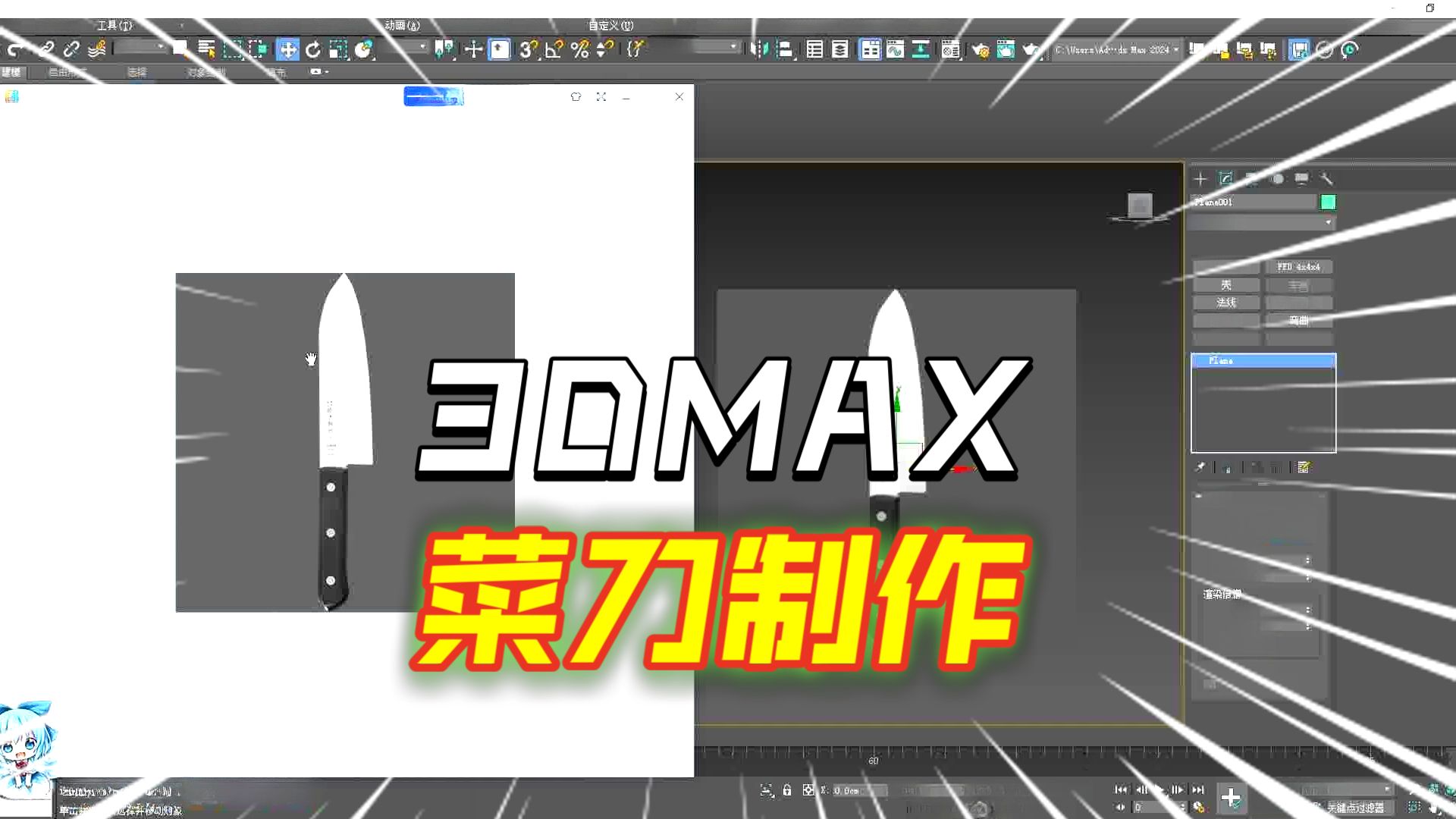Open Tools menu (工具)
The height and width of the screenshot is (819, 1456).
point(115,26)
